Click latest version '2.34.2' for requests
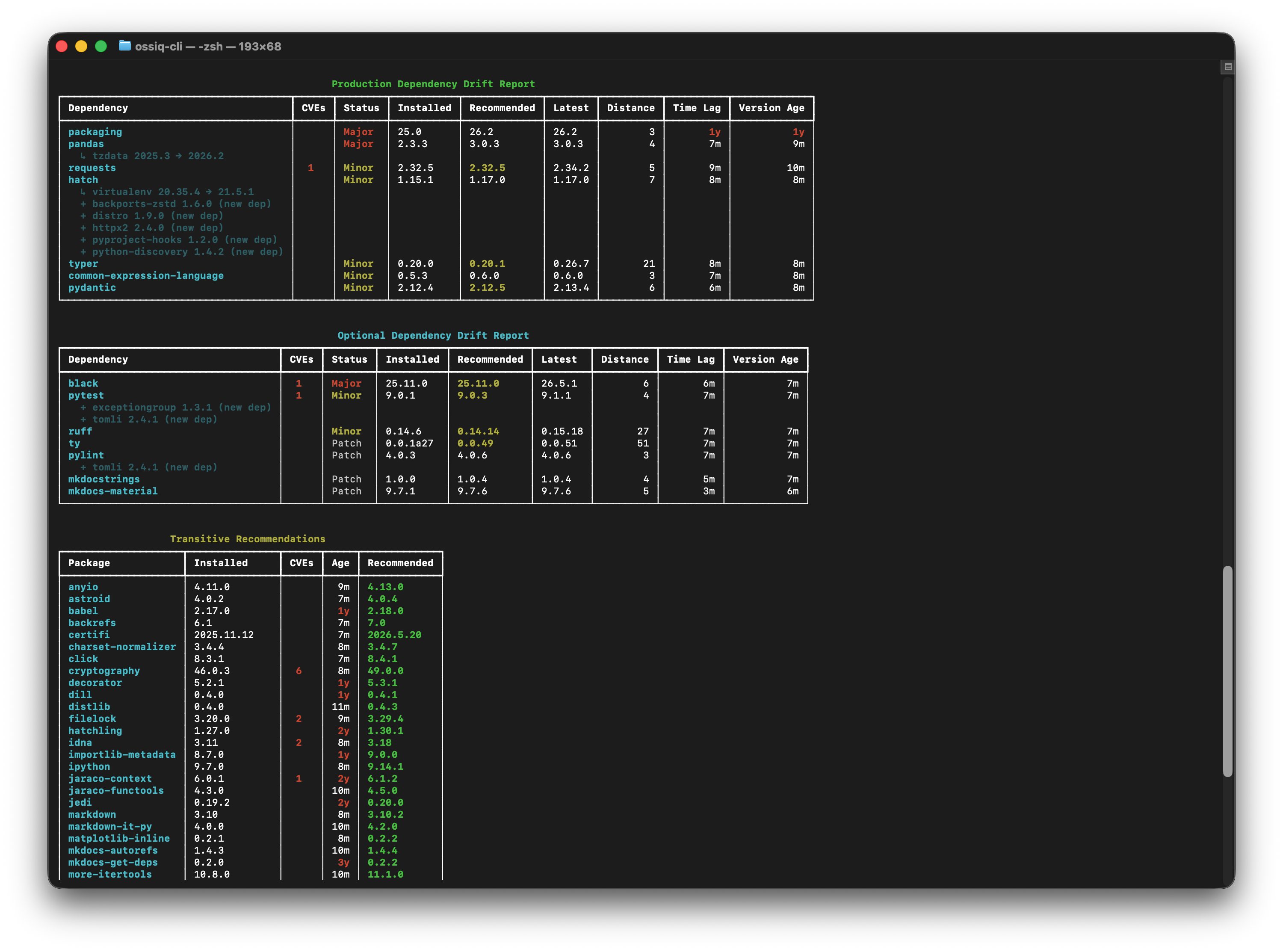The width and height of the screenshot is (1283, 952). (571, 168)
